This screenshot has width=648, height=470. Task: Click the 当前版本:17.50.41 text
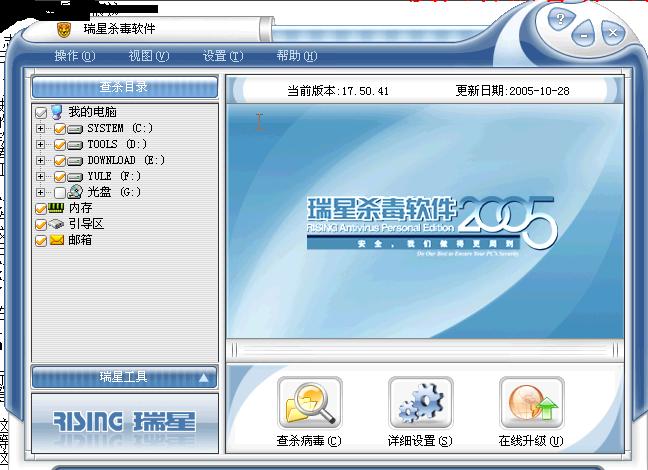coord(338,91)
